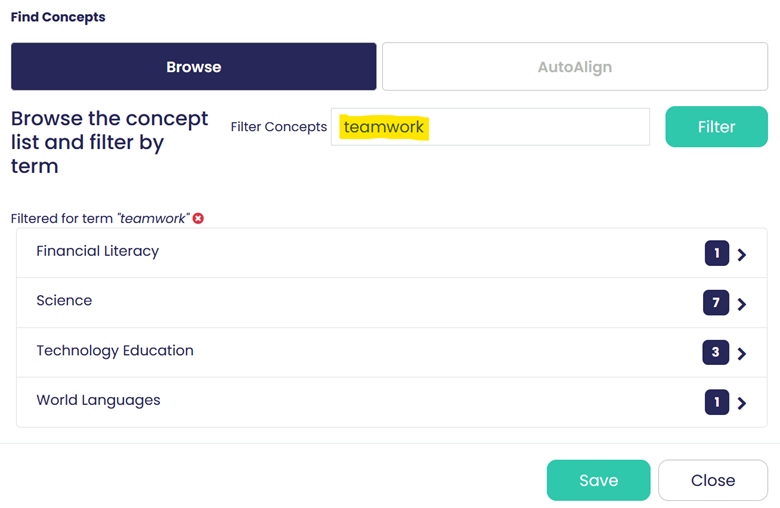Click Technology Education count badge showing 3

click(x=715, y=352)
